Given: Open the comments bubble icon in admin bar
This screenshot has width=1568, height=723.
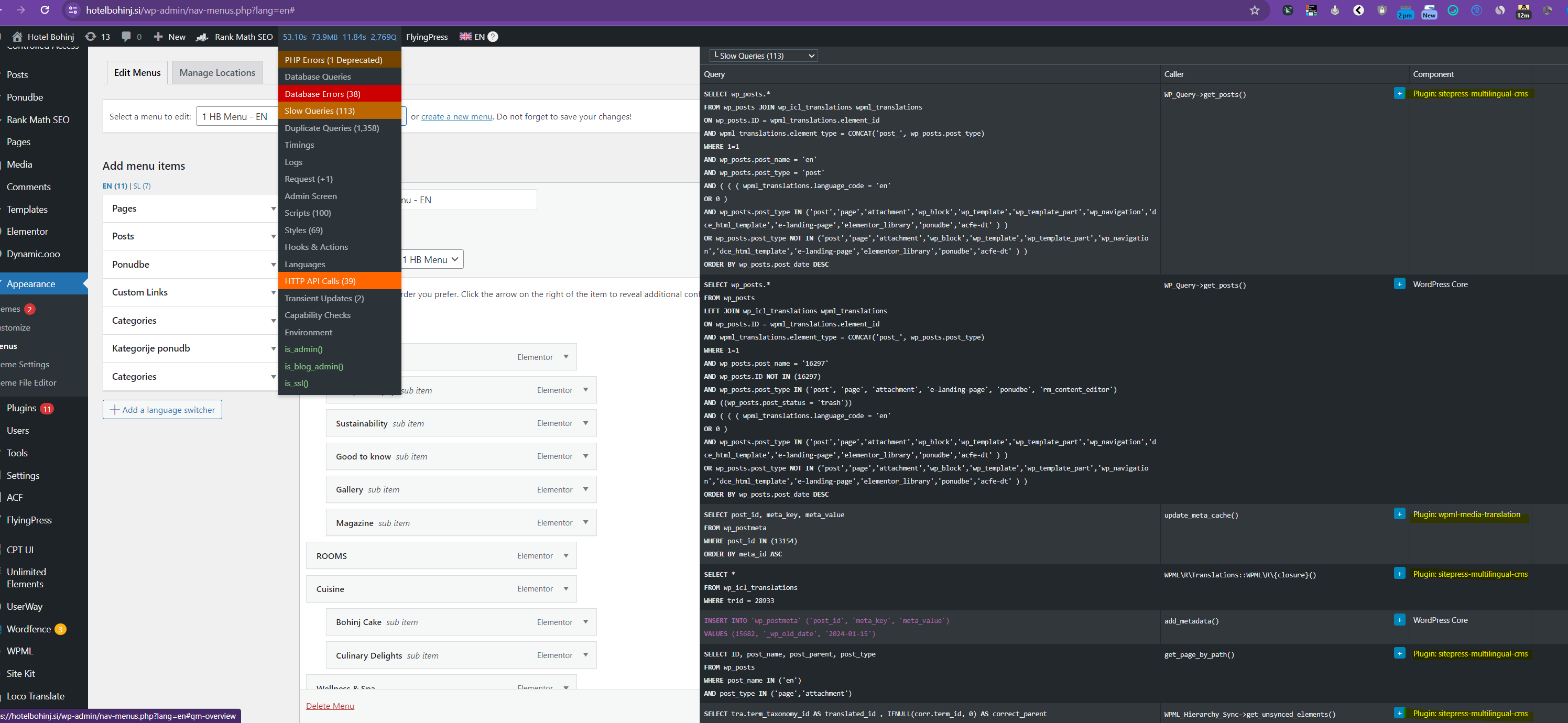Looking at the screenshot, I should click(126, 37).
